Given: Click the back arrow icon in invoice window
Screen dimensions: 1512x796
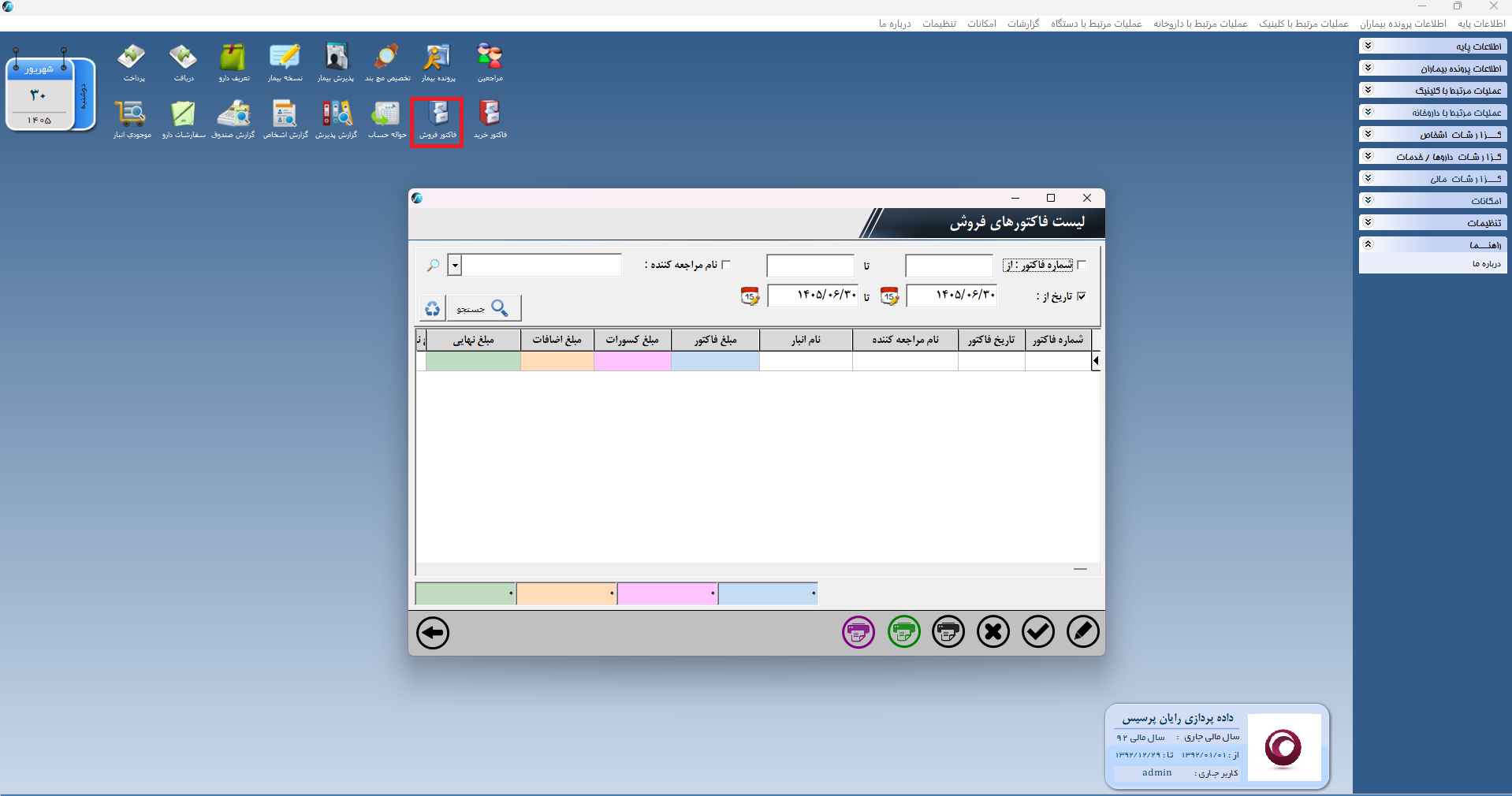Looking at the screenshot, I should click(433, 633).
